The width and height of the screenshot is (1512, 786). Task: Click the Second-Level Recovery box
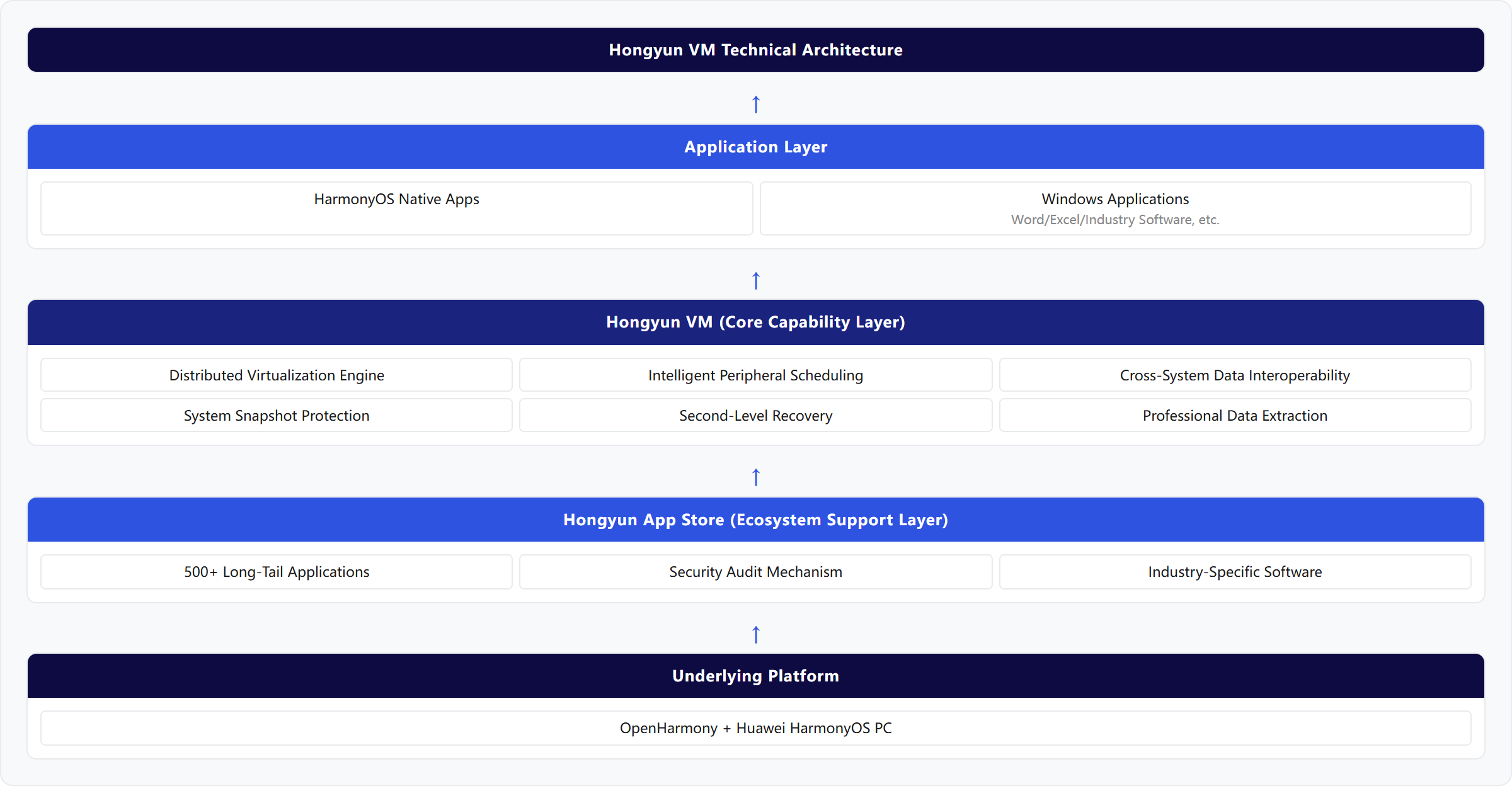[756, 416]
